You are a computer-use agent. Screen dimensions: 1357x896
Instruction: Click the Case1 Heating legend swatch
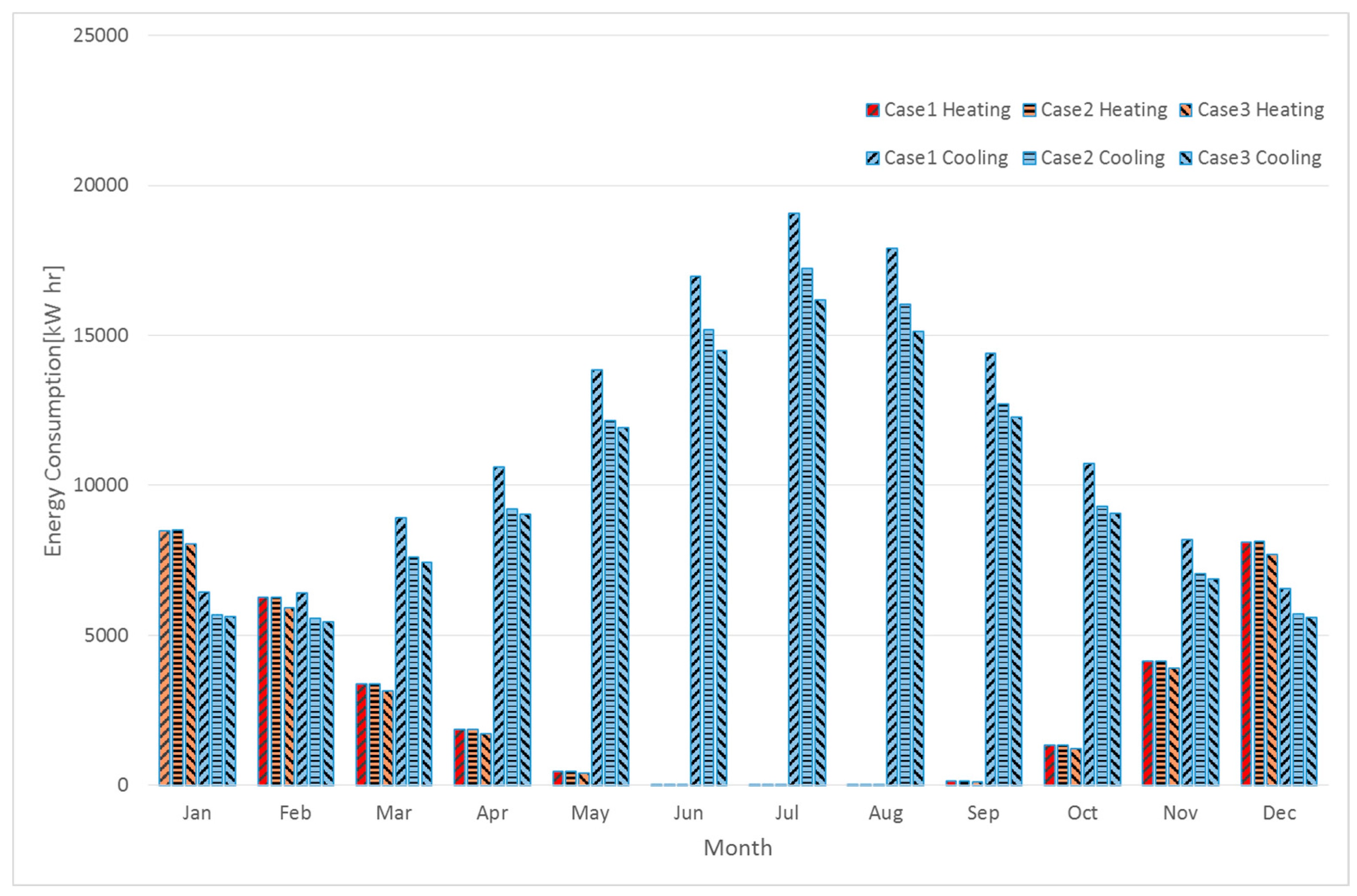click(872, 110)
